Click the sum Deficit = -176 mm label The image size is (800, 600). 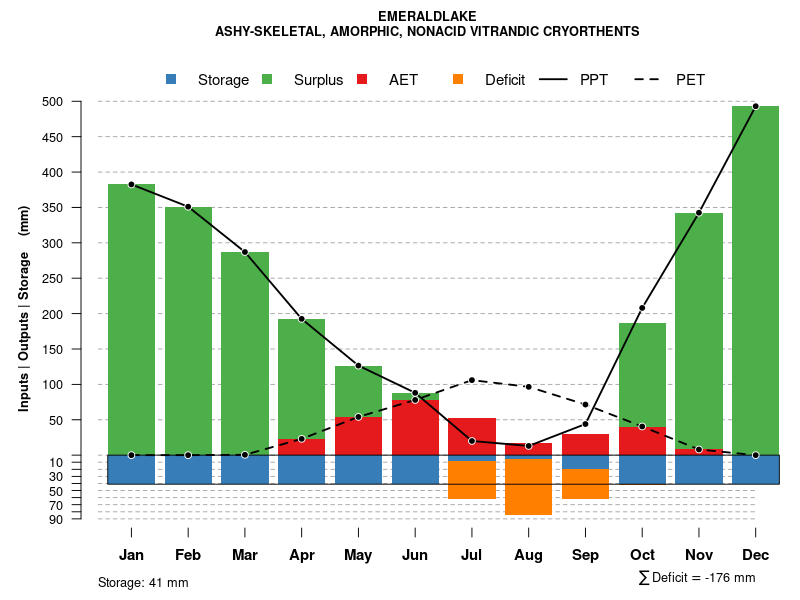[x=696, y=577]
